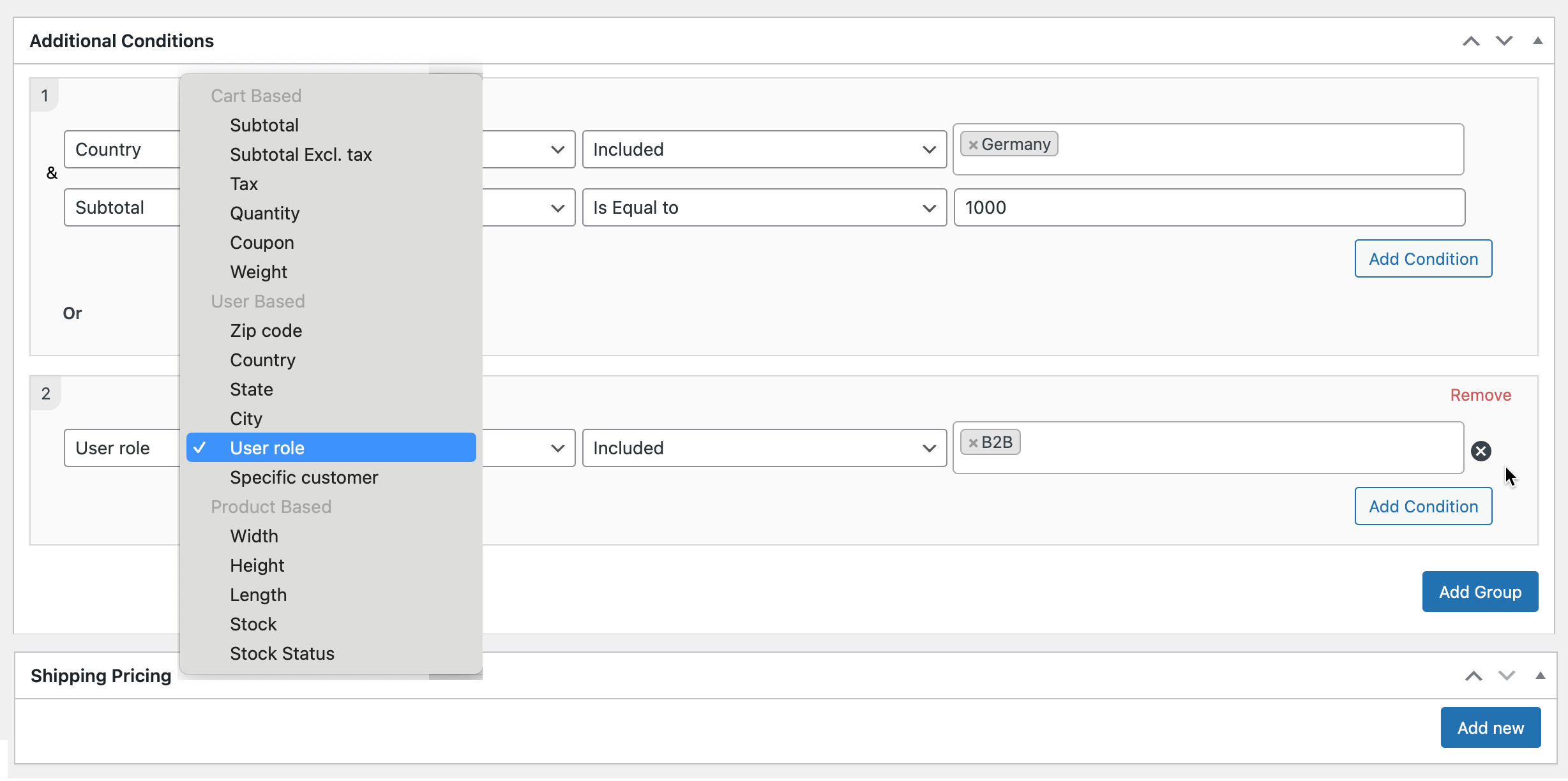This screenshot has width=1568, height=781.
Task: Click the delete condition circle icon
Action: [x=1481, y=451]
